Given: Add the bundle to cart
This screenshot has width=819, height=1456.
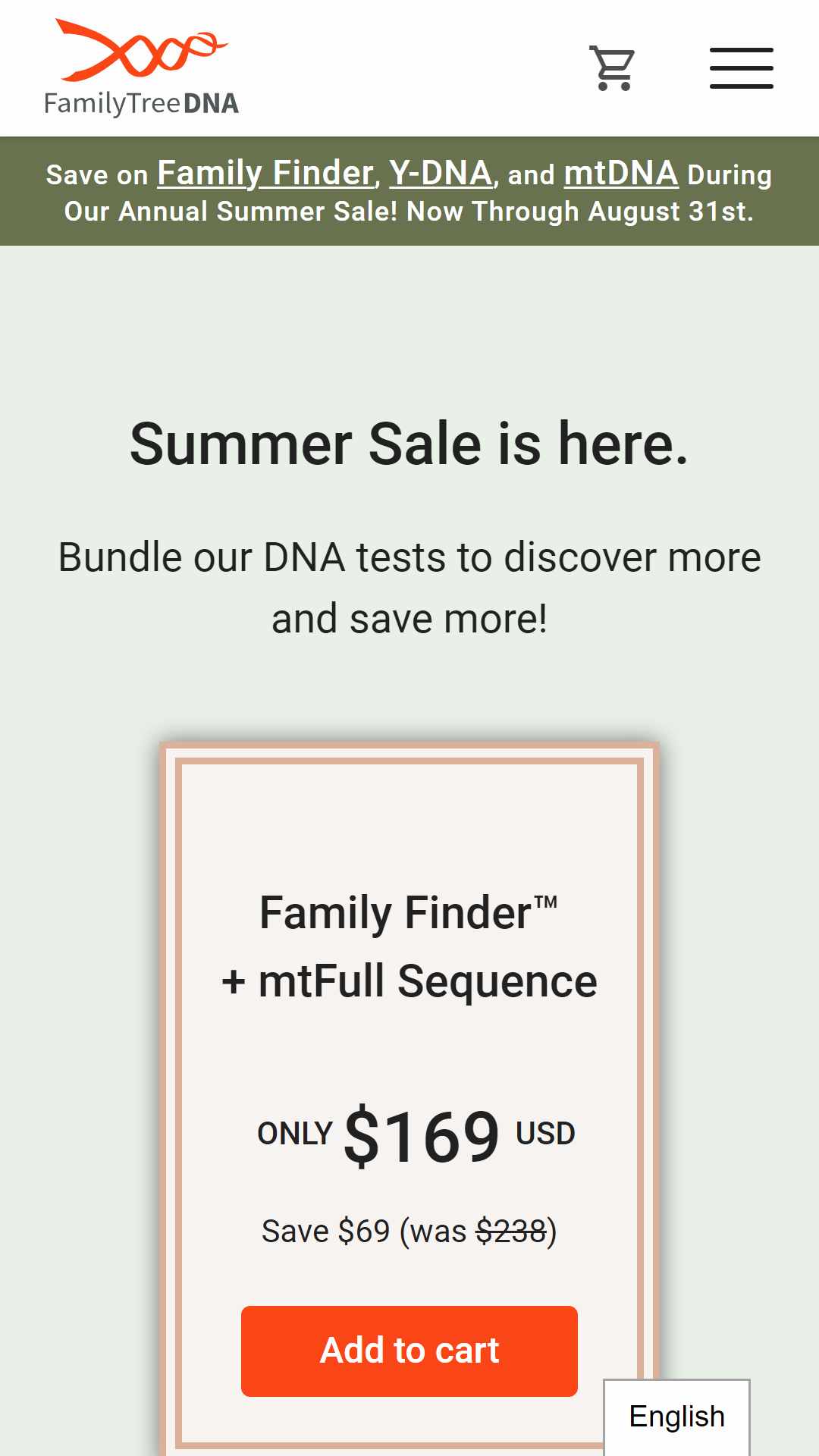Looking at the screenshot, I should [409, 1351].
